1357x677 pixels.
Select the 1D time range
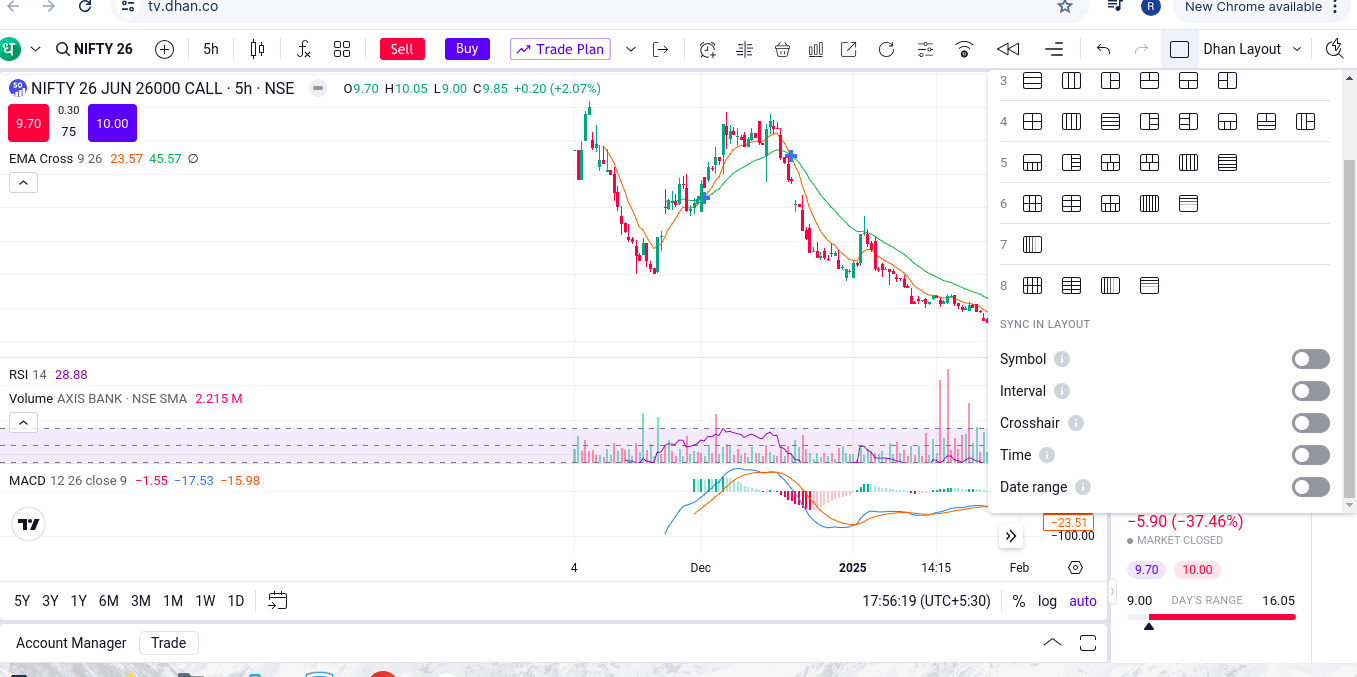click(236, 601)
